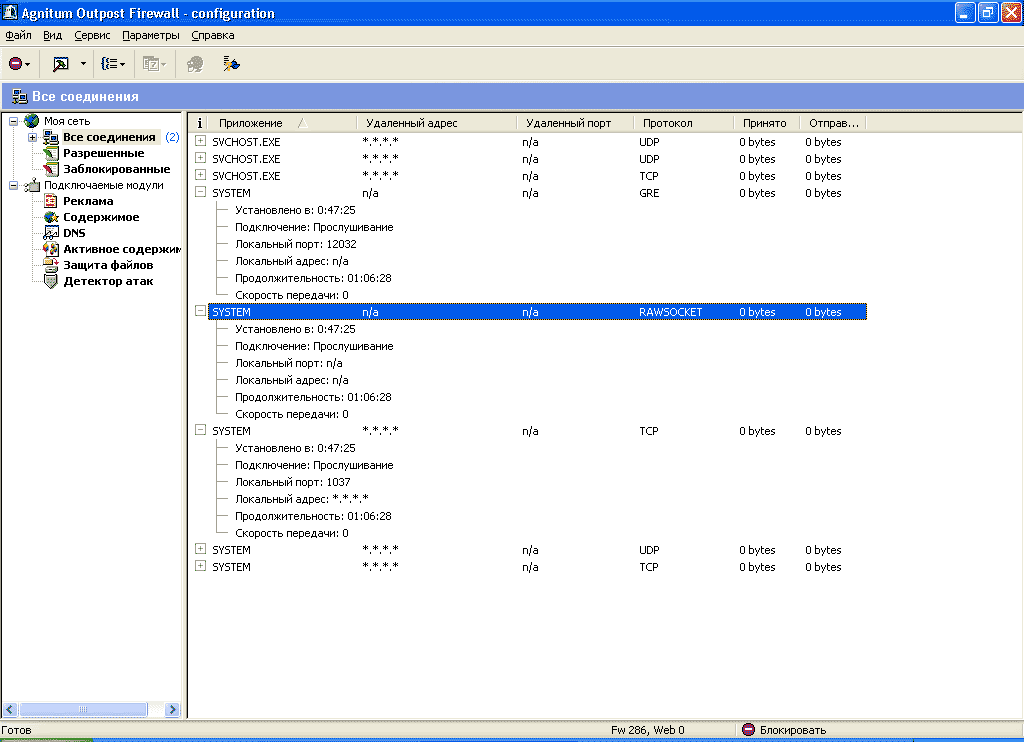Click the "Fw 286, Web 0" status text
The width and height of the screenshot is (1024, 742).
coord(648,730)
